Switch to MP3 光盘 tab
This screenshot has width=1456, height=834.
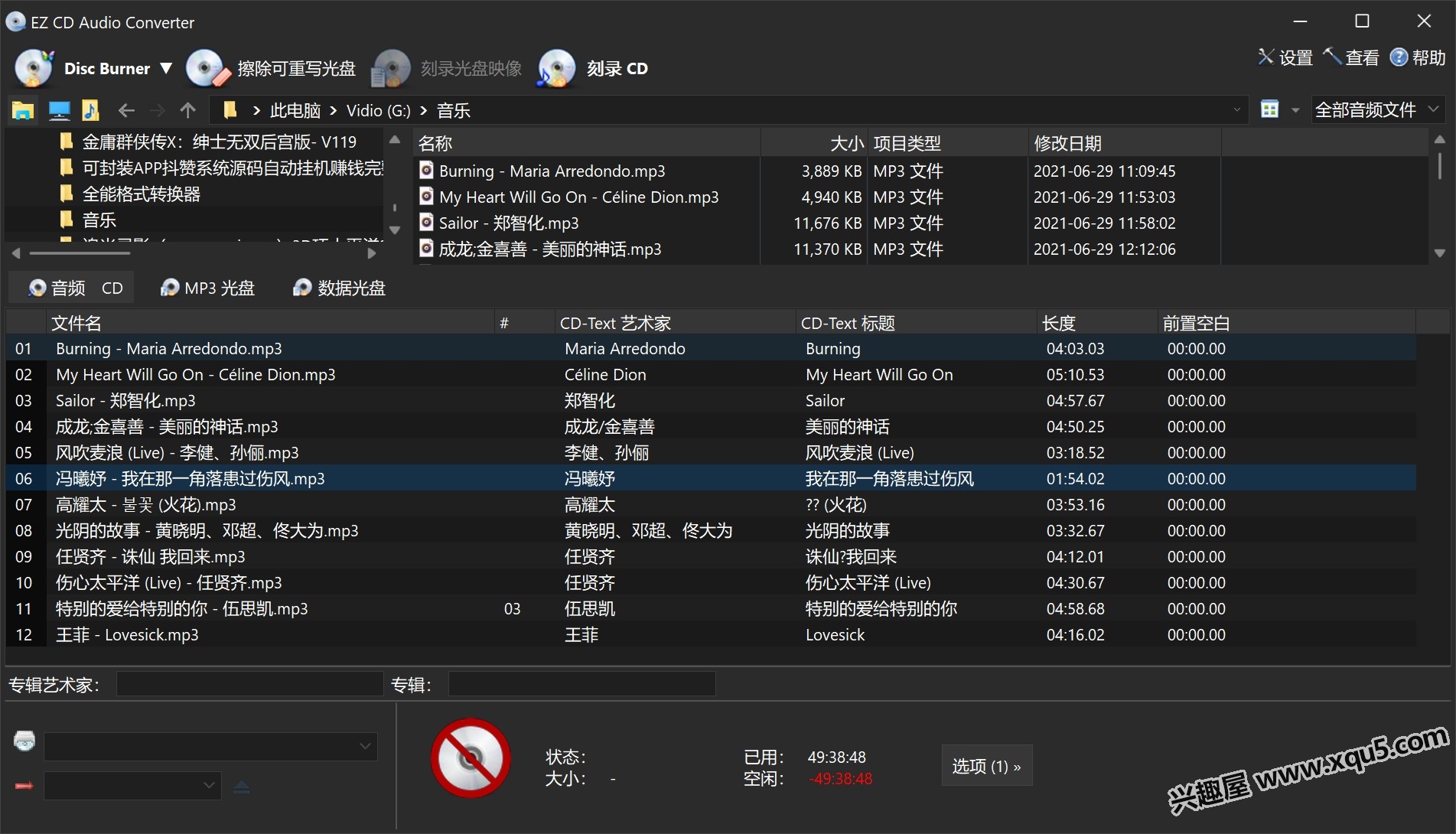(207, 288)
